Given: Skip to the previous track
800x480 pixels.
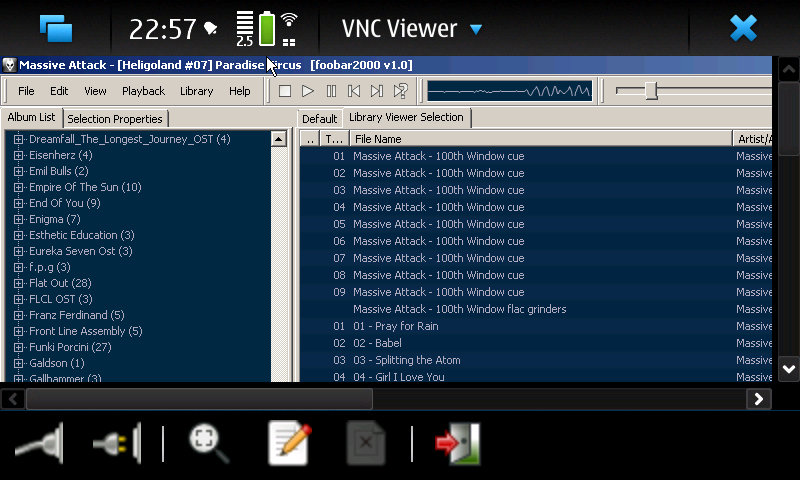Looking at the screenshot, I should (x=354, y=91).
